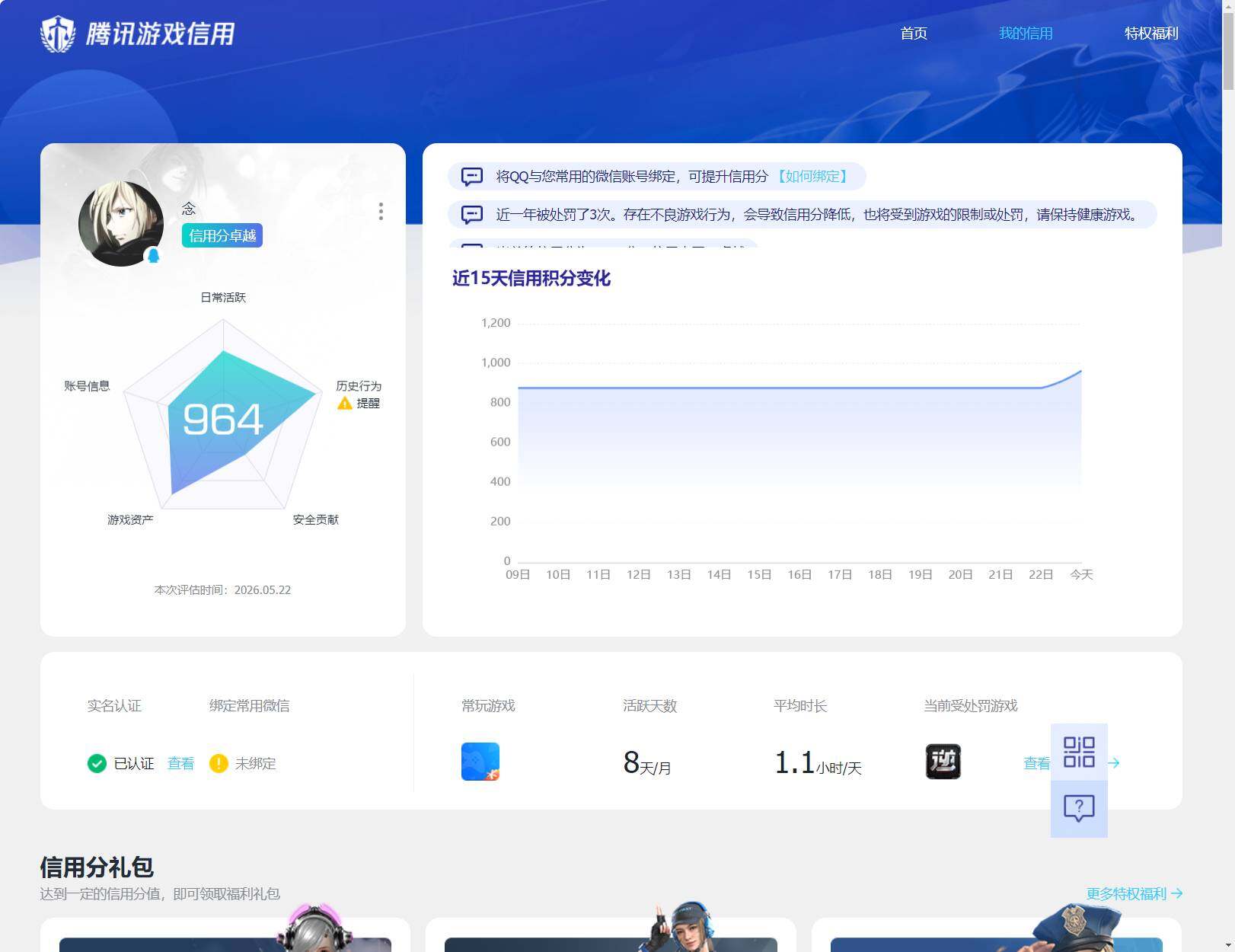This screenshot has width=1235, height=952.
Task: Click the Tencent Game Credit shield logo
Action: pos(58,34)
